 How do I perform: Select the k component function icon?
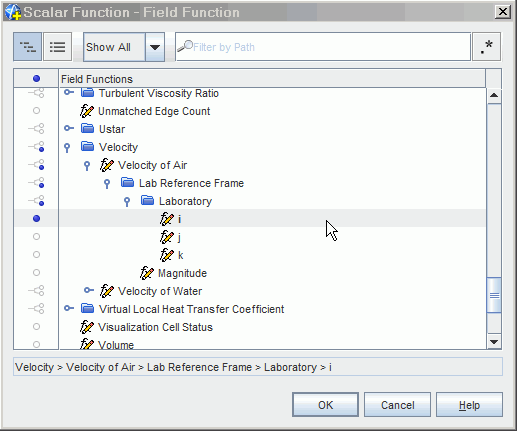(x=167, y=255)
